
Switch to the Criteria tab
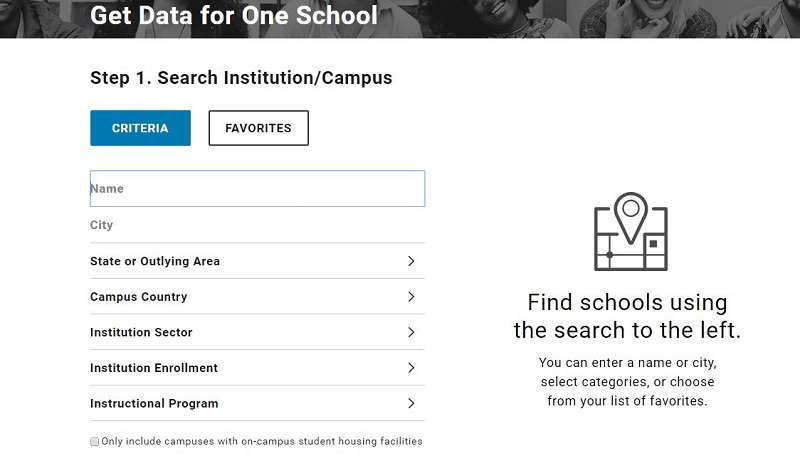click(140, 128)
